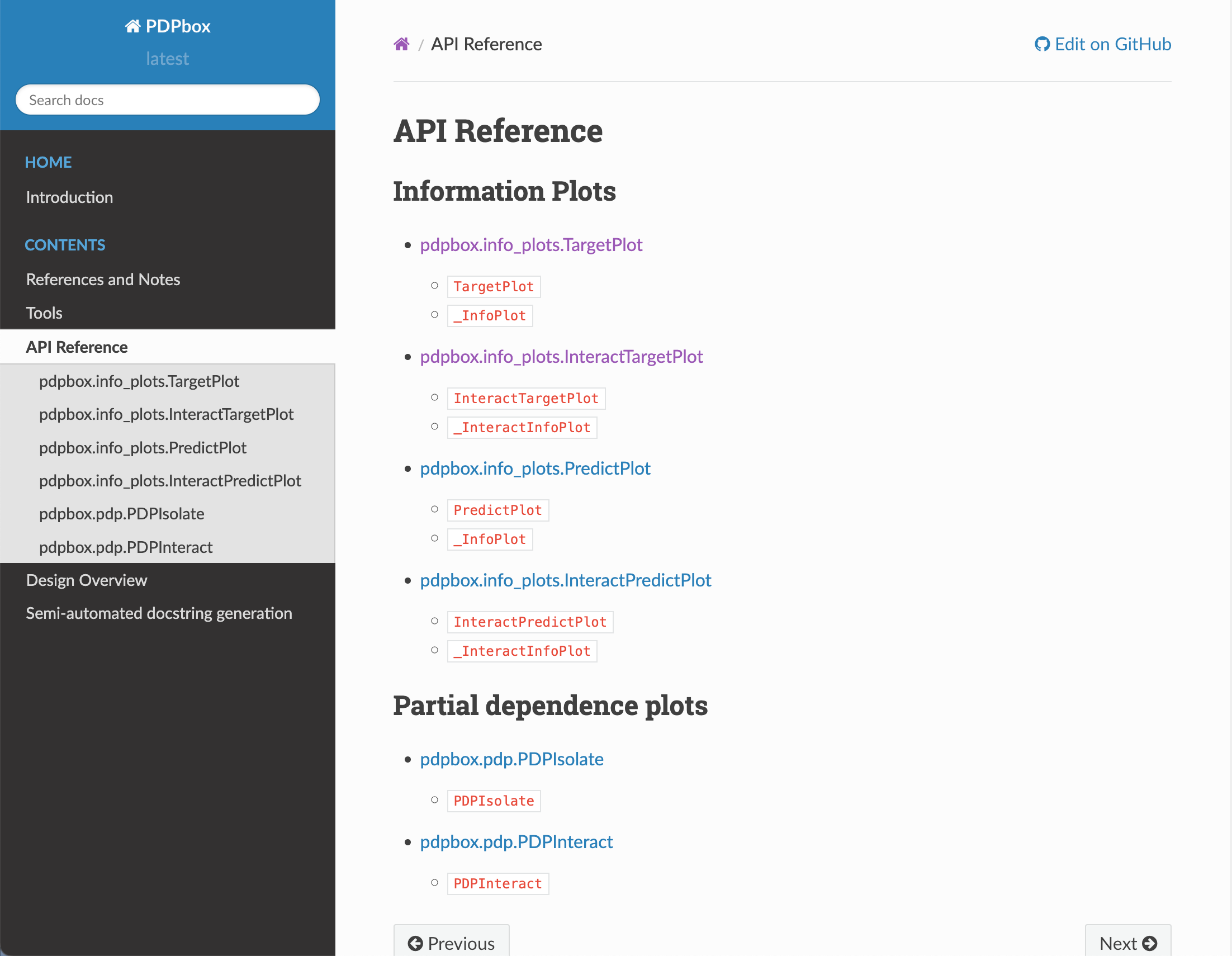
Task: Click the PDPIsolate code link
Action: tap(494, 801)
